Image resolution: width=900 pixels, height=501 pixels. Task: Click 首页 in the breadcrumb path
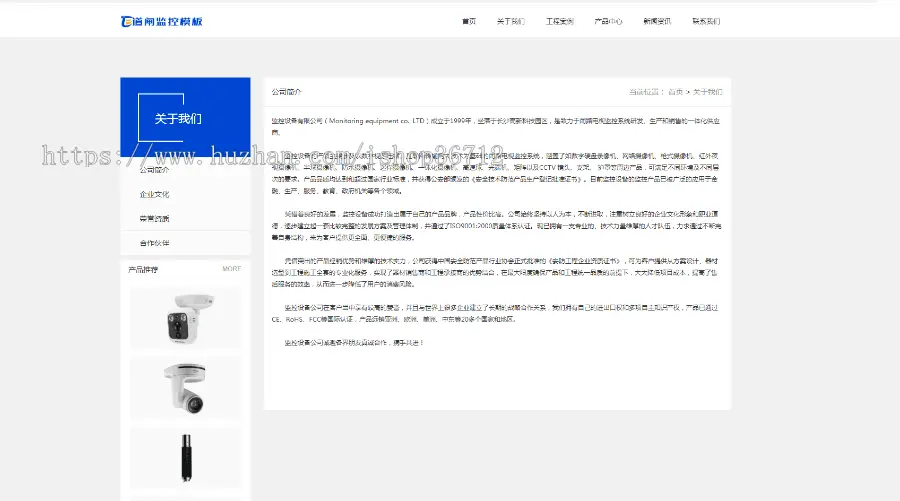(x=676, y=92)
